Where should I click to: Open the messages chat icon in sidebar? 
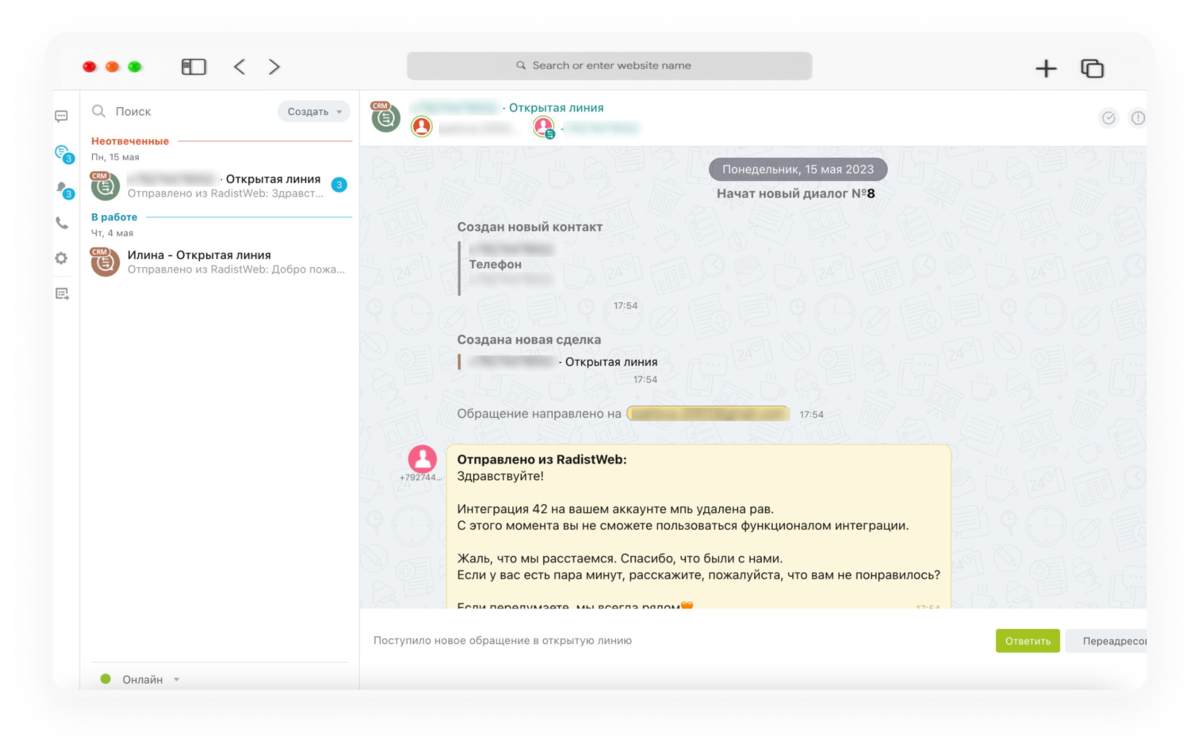61,116
